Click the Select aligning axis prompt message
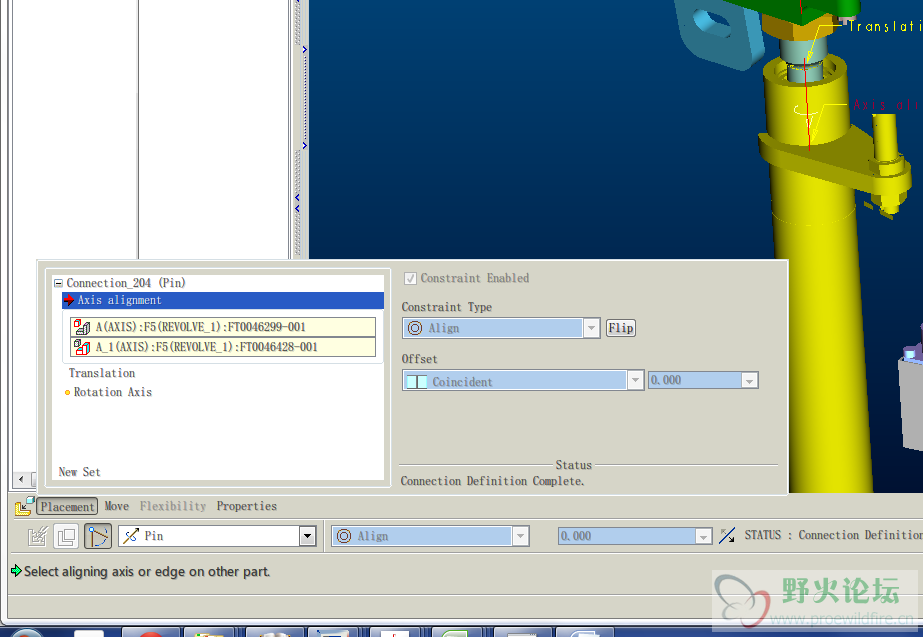Image resolution: width=923 pixels, height=637 pixels. click(x=147, y=572)
